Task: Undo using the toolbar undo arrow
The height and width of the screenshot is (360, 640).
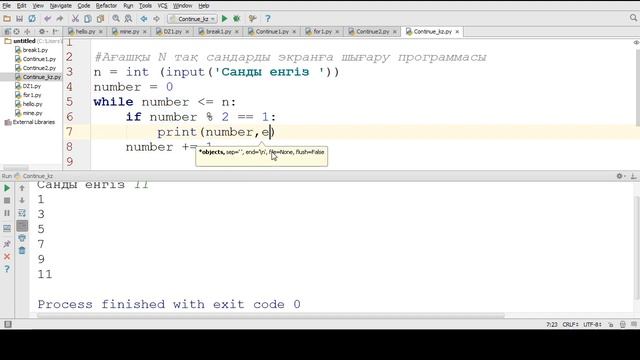Action: click(x=47, y=19)
